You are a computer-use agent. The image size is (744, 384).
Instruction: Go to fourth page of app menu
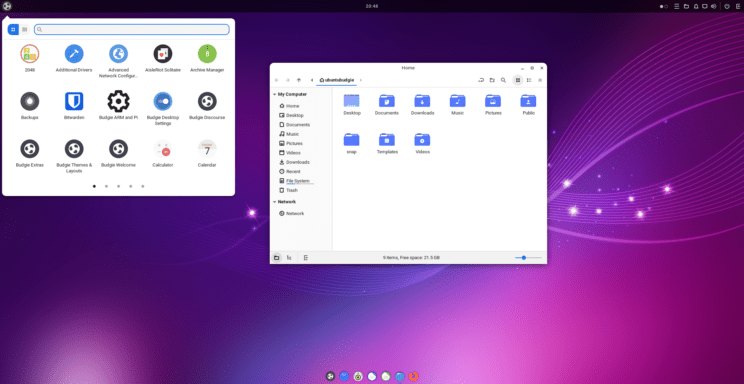click(130, 187)
